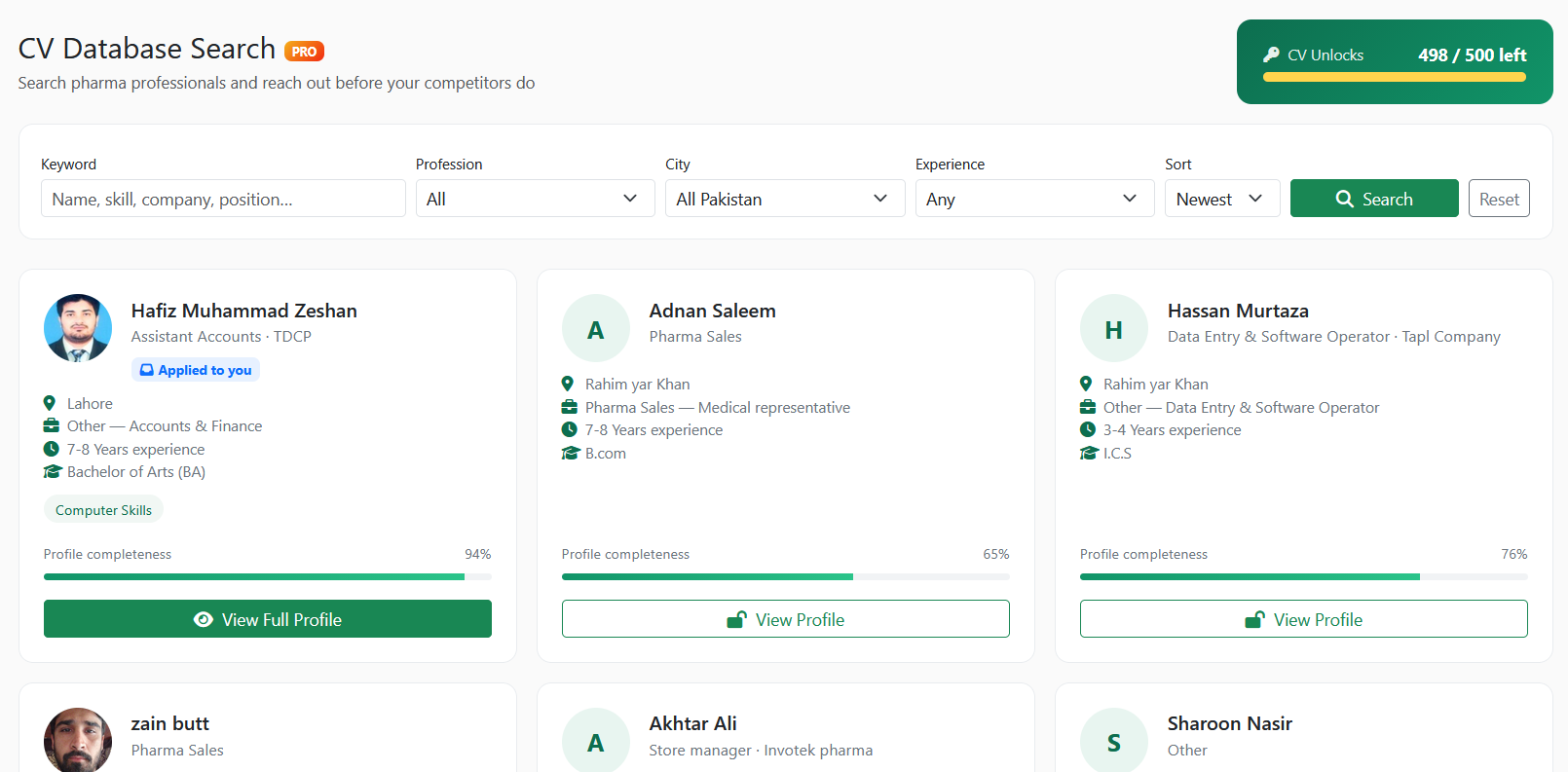Click the name Akhtar Ali

pyautogui.click(x=693, y=723)
